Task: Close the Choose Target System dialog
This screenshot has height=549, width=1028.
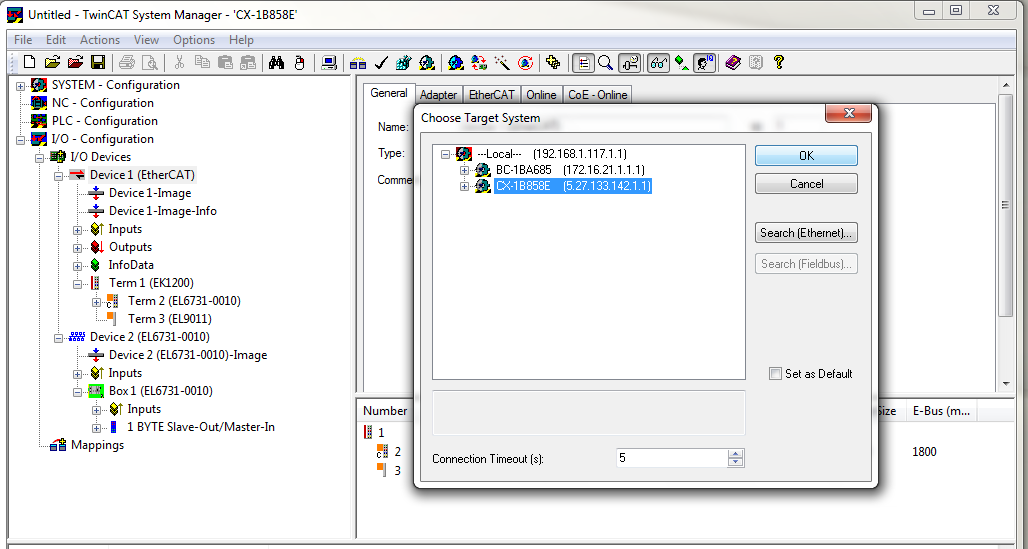Action: (848, 113)
